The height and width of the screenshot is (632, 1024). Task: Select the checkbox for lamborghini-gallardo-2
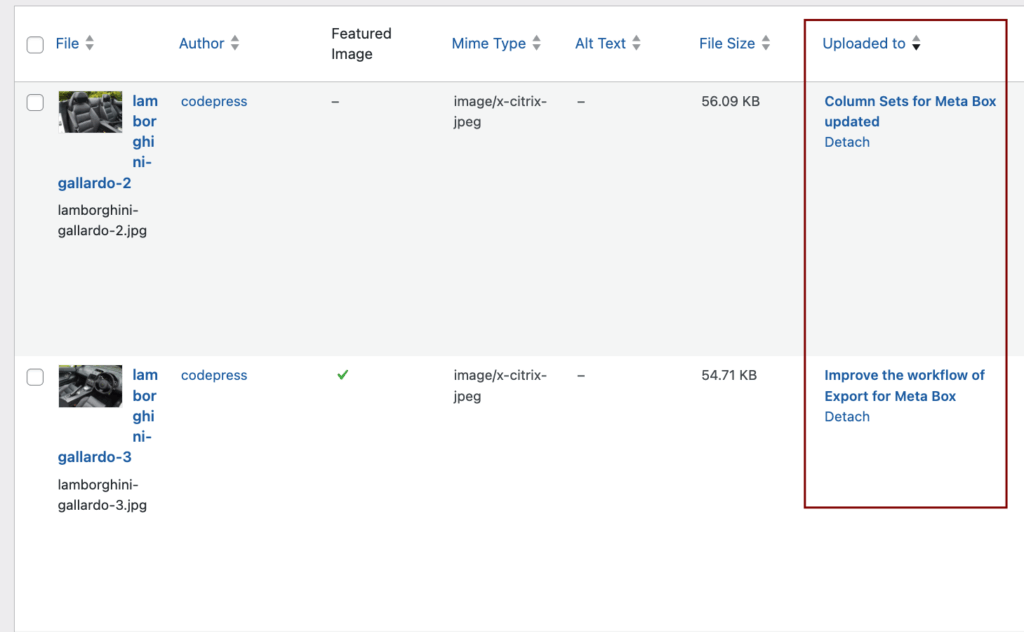pyautogui.click(x=35, y=102)
